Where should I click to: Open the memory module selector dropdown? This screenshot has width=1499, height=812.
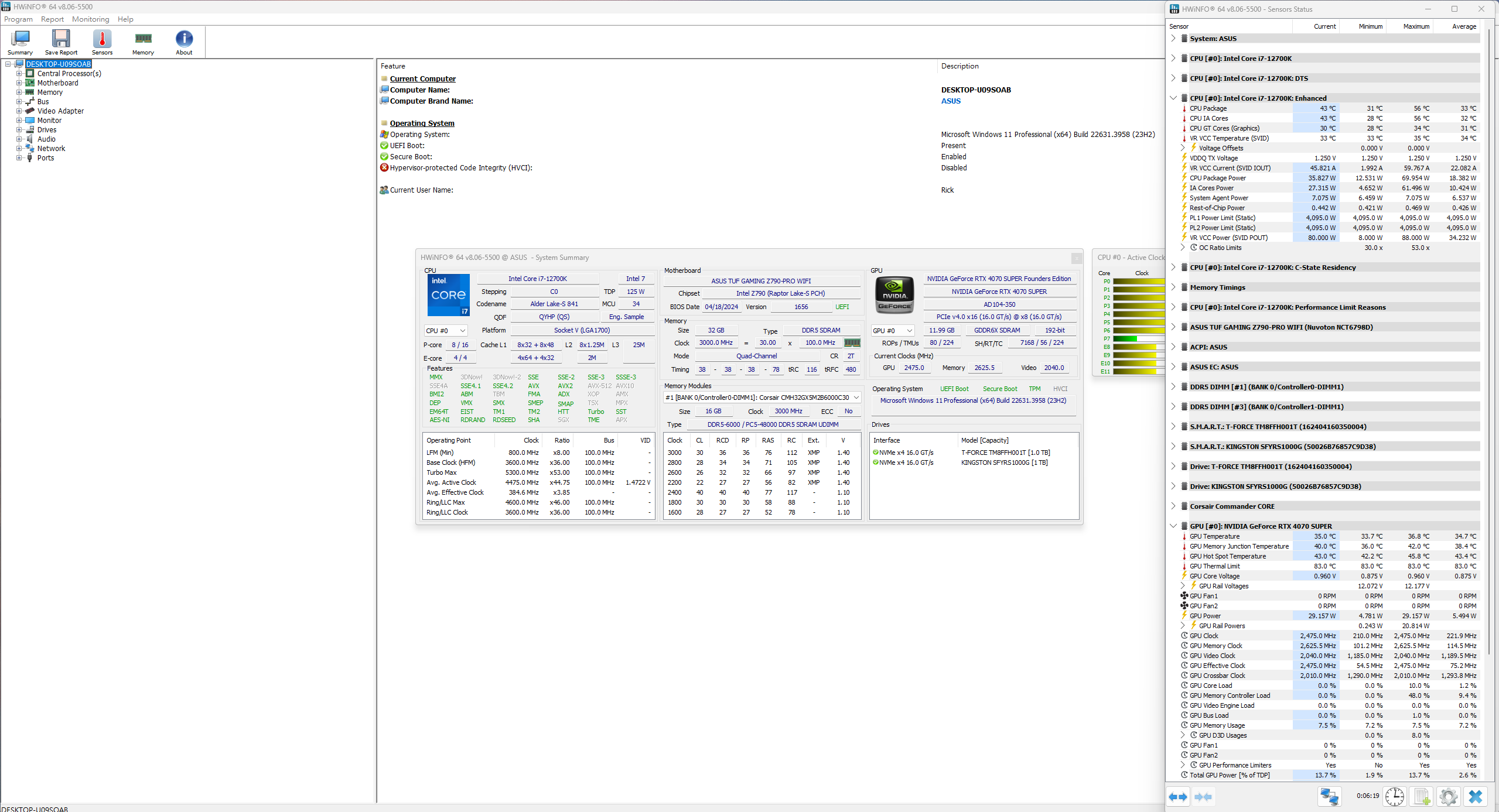click(x=762, y=398)
